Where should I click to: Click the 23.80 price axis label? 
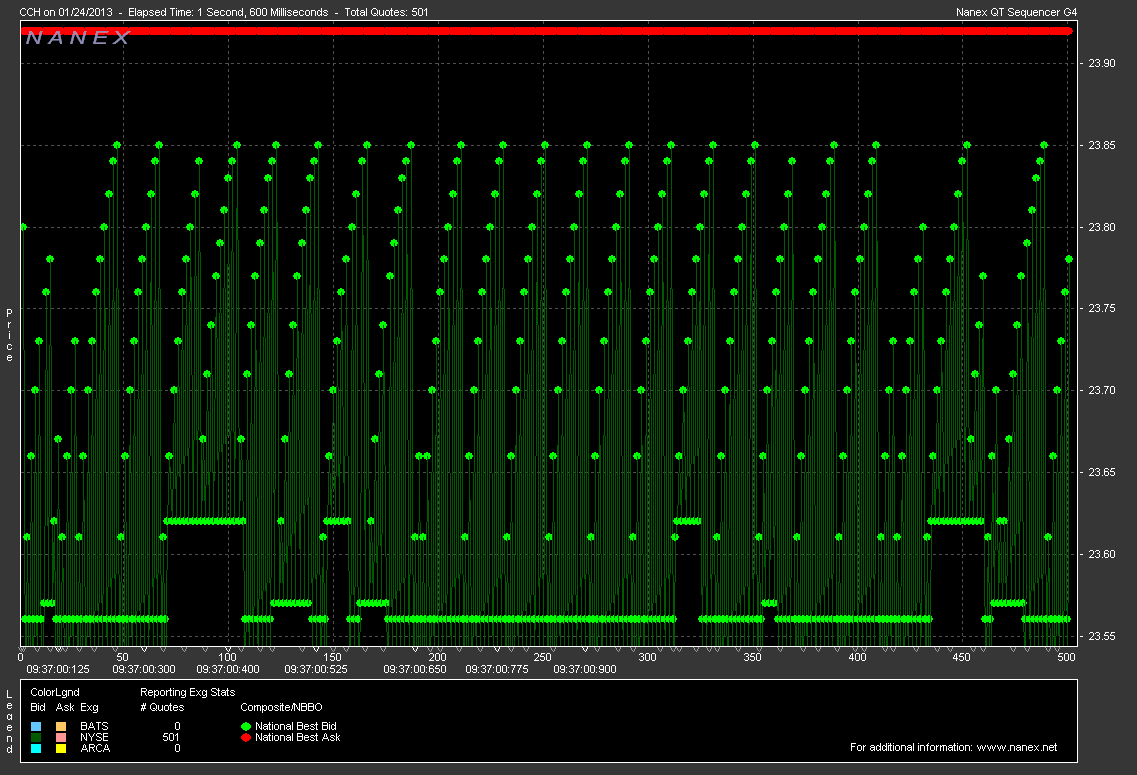click(1102, 228)
